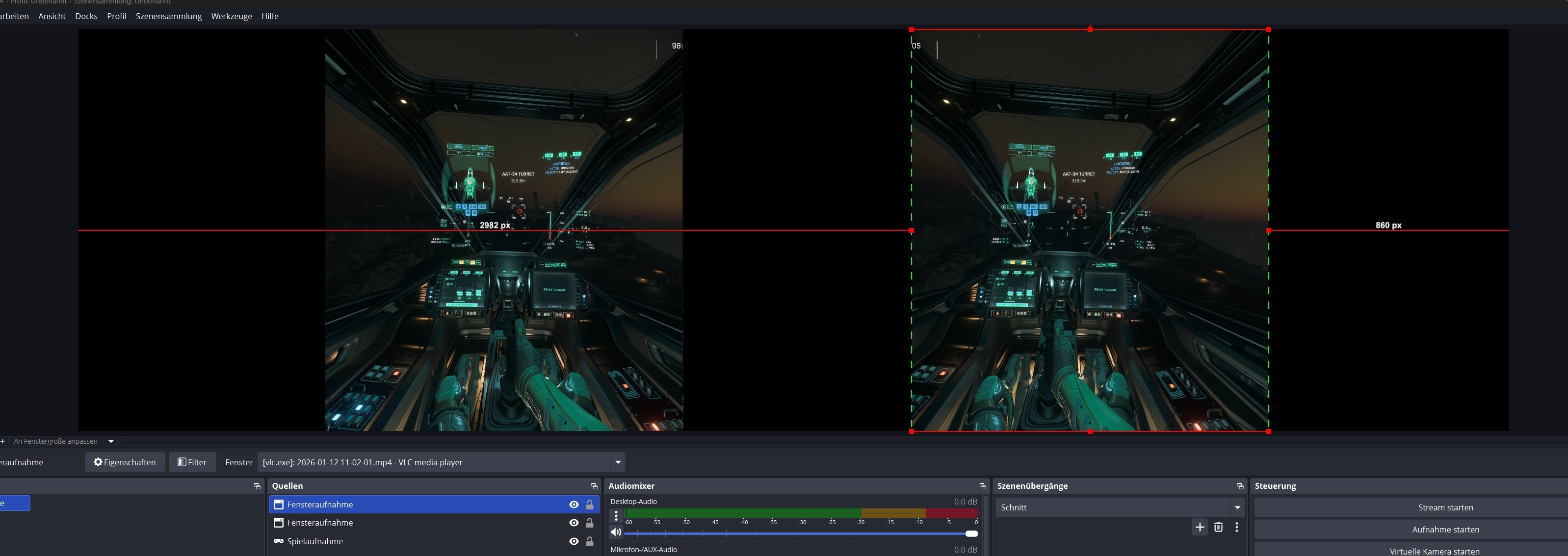Click the Stream starten button
Screen dimensions: 1568x556
1445,507
